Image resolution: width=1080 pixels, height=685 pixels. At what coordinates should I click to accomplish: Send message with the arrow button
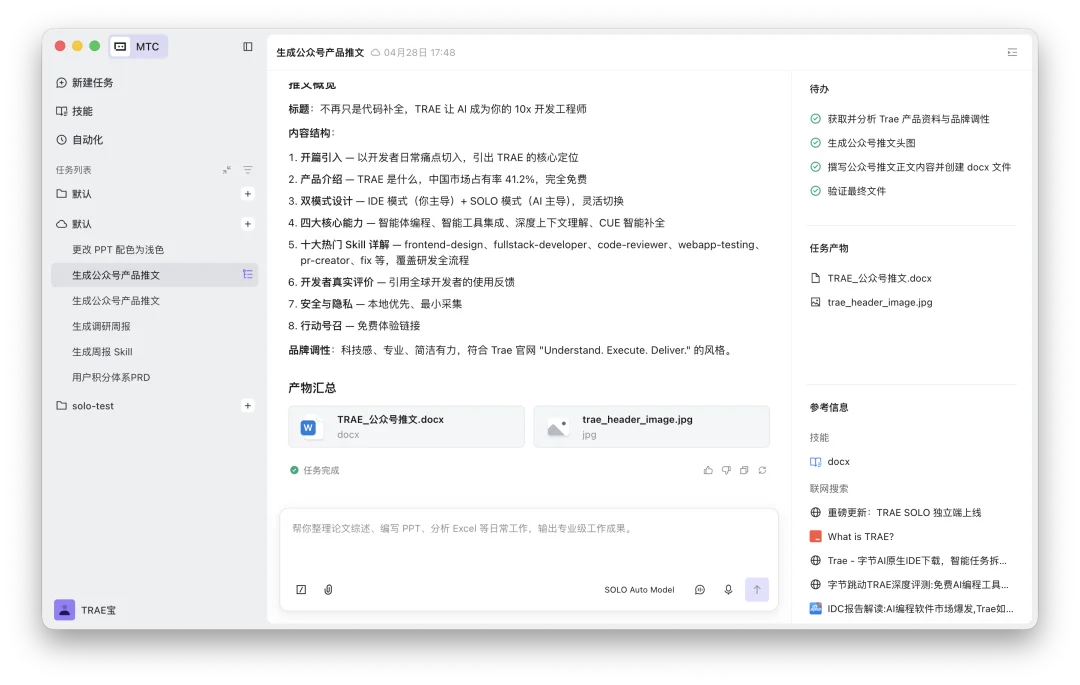tap(756, 589)
